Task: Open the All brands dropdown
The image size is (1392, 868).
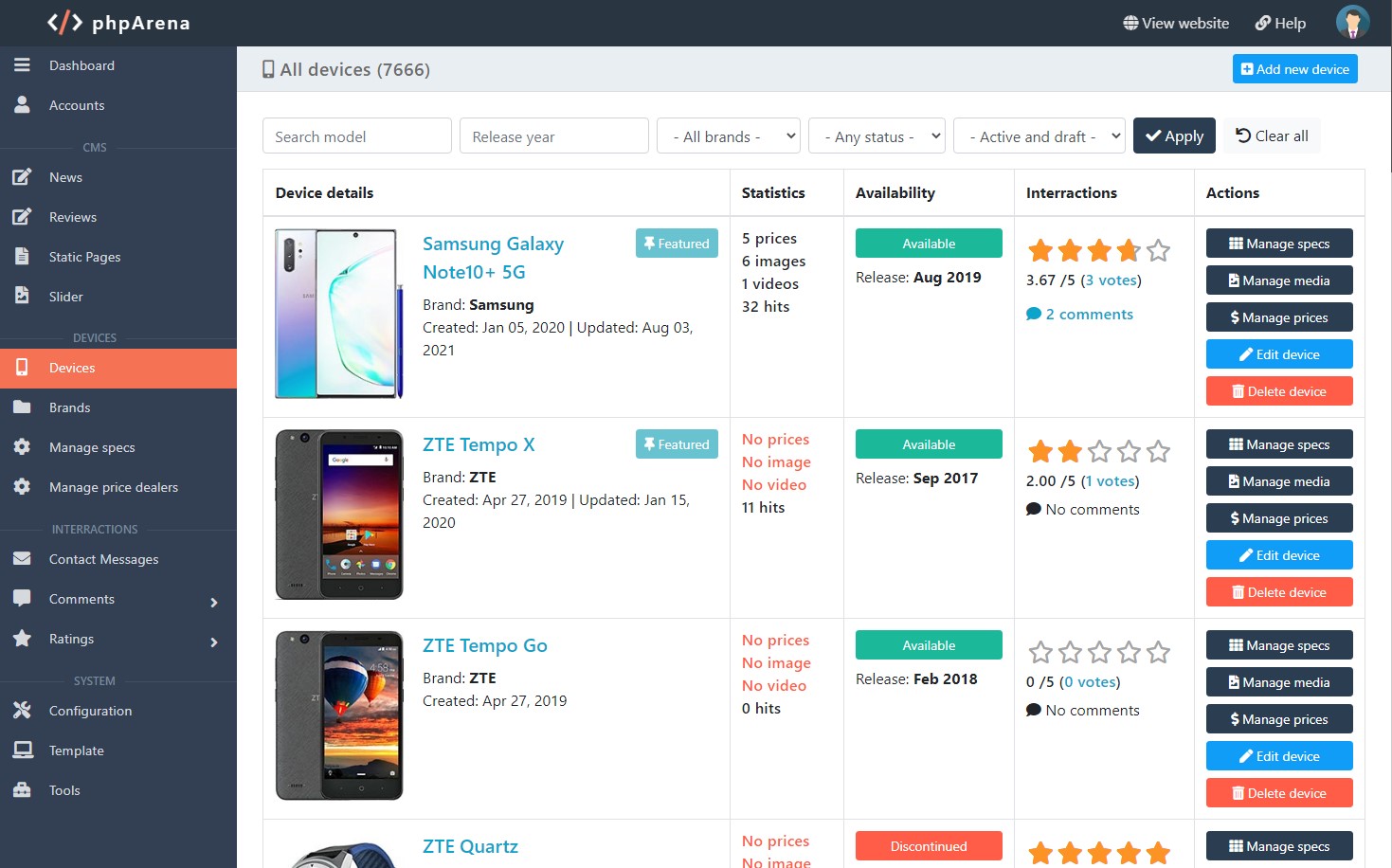Action: tap(728, 136)
